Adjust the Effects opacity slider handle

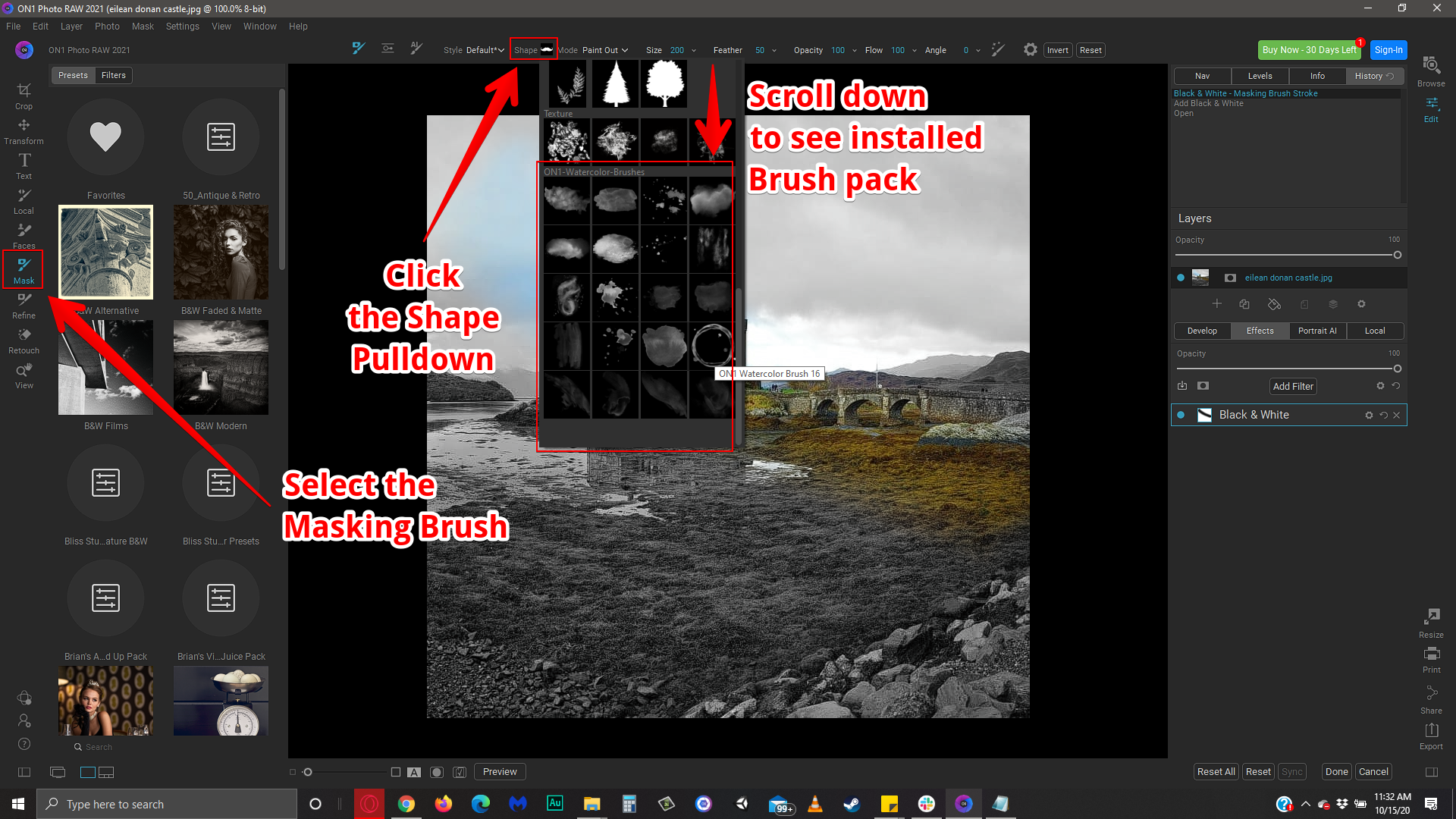[x=1397, y=369]
